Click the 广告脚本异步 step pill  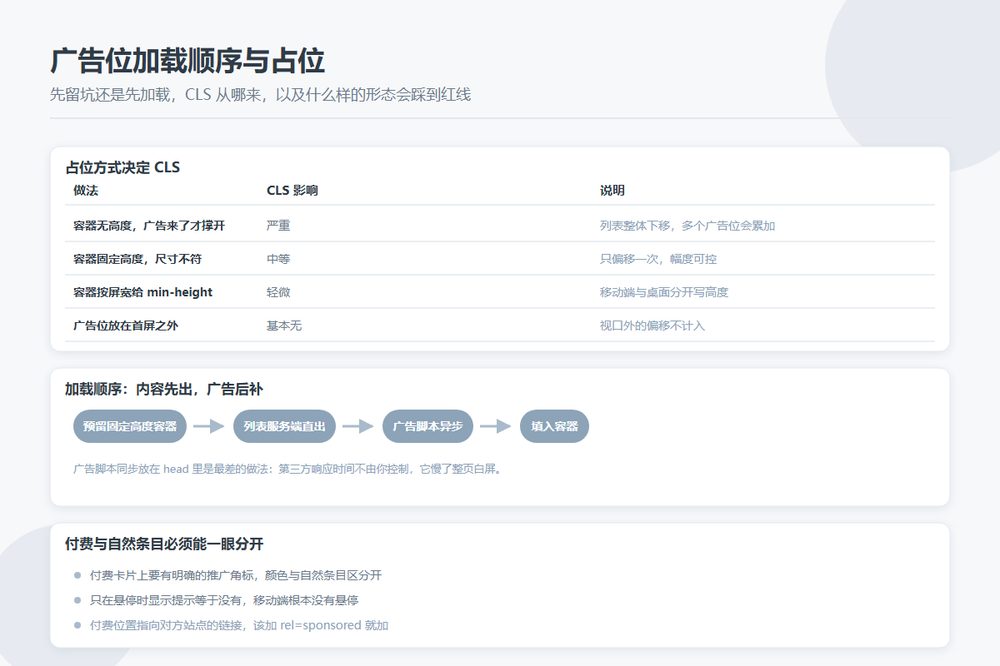click(427, 426)
